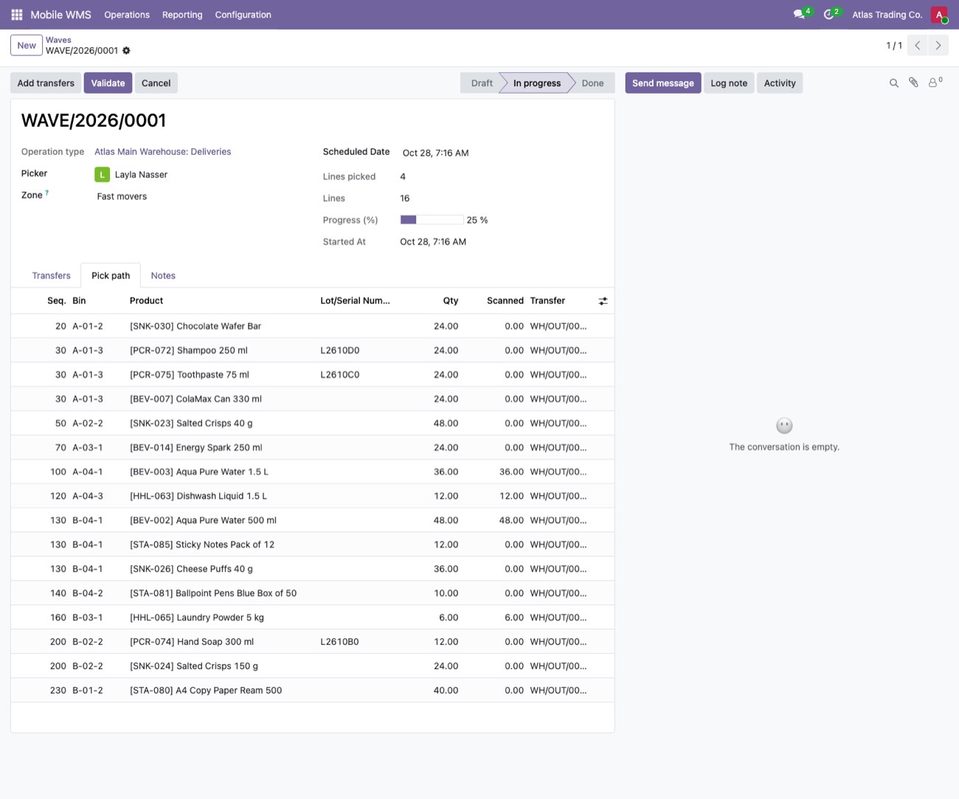Click the Zone help question mark

point(47,193)
